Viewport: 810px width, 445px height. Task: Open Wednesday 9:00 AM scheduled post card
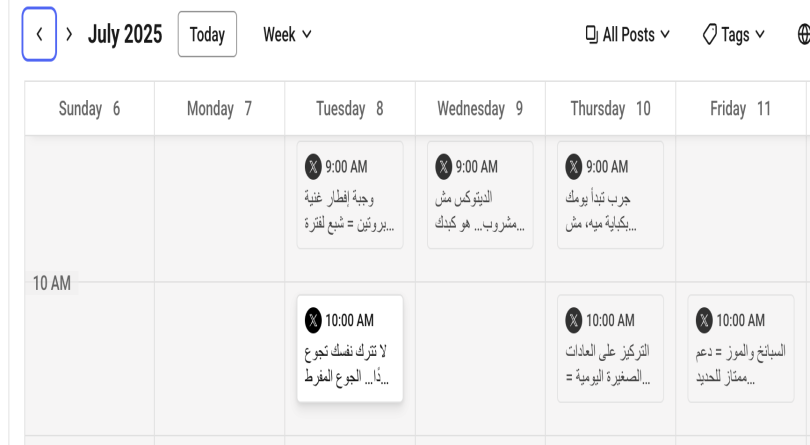click(x=480, y=195)
